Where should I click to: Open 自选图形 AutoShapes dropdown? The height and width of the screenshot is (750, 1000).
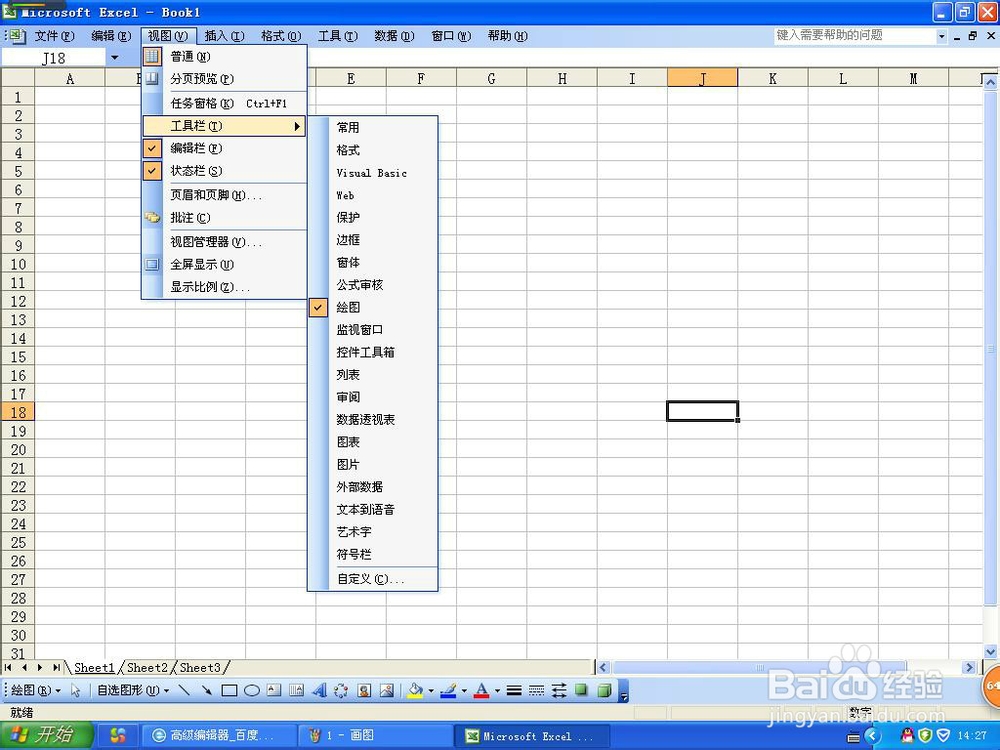click(133, 690)
